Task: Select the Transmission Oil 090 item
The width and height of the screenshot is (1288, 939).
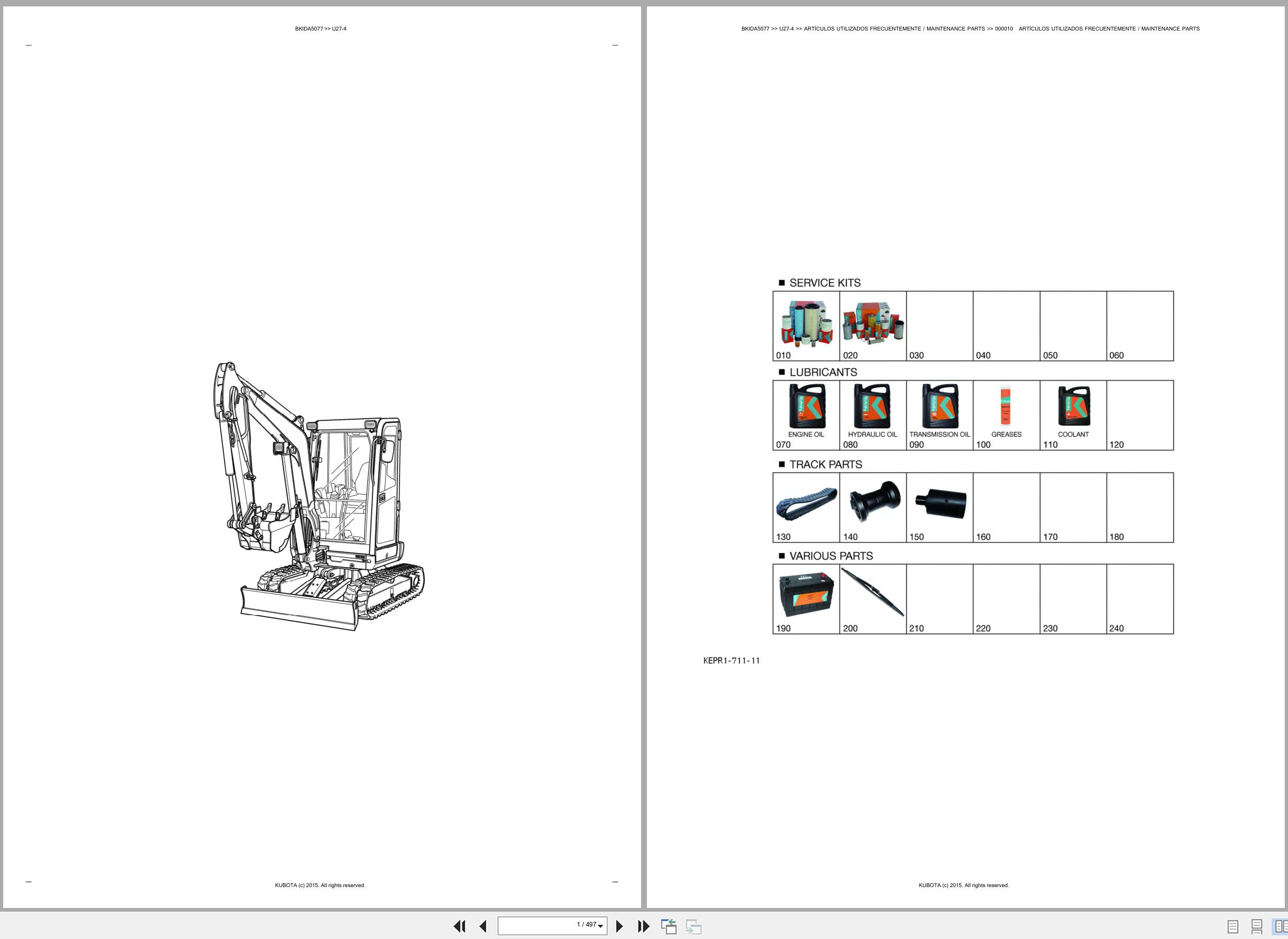Action: tap(940, 415)
